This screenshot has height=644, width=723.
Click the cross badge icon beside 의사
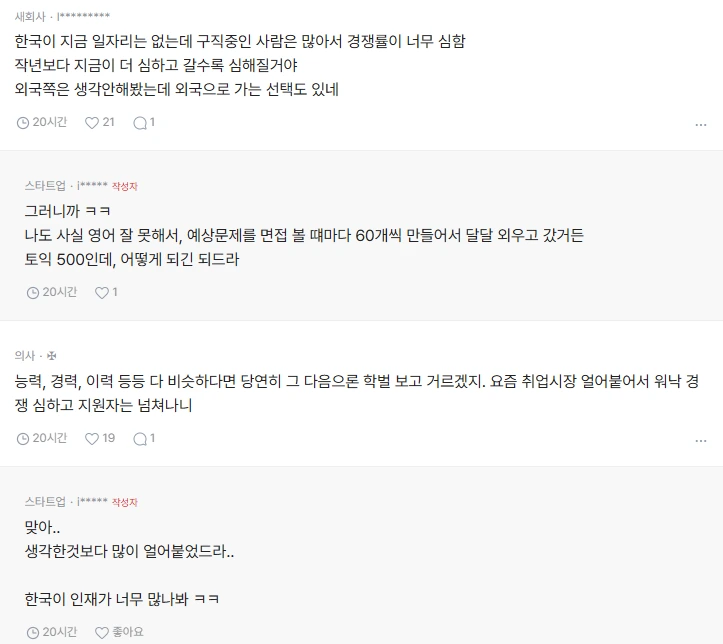[x=52, y=355]
